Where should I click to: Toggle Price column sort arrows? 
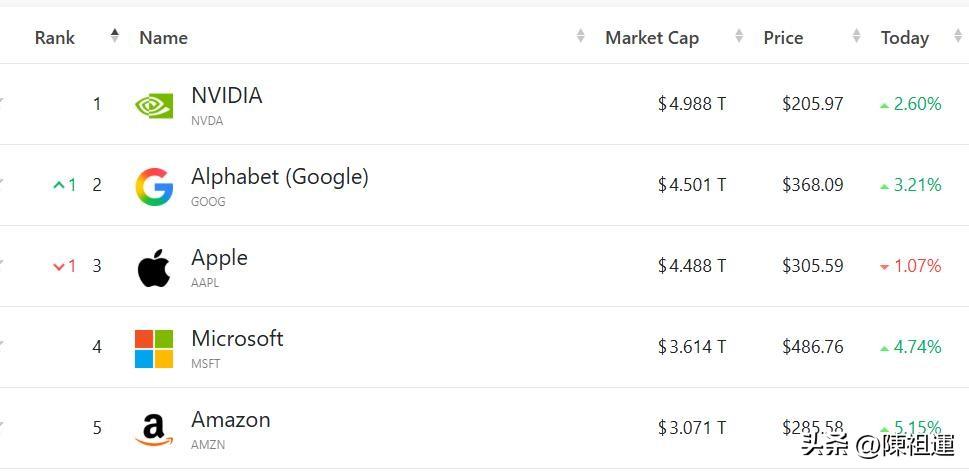857,36
